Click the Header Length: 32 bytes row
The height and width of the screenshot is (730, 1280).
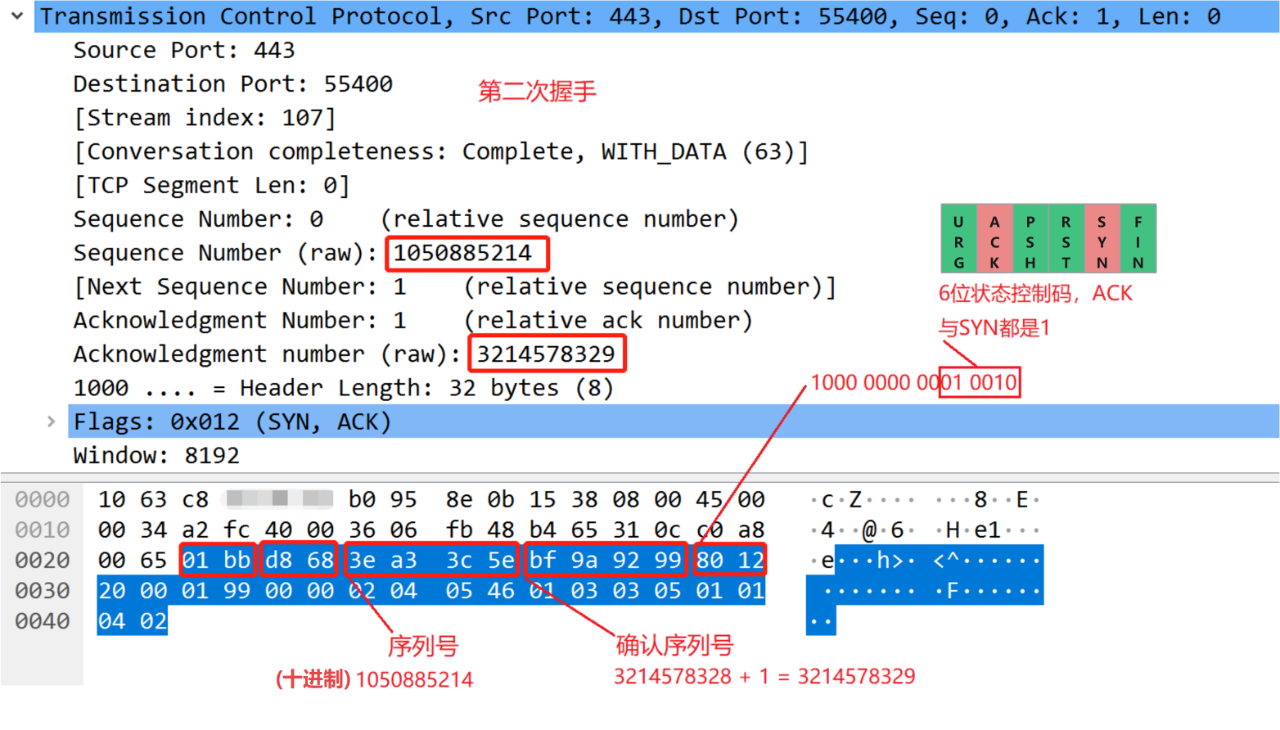pyautogui.click(x=343, y=388)
